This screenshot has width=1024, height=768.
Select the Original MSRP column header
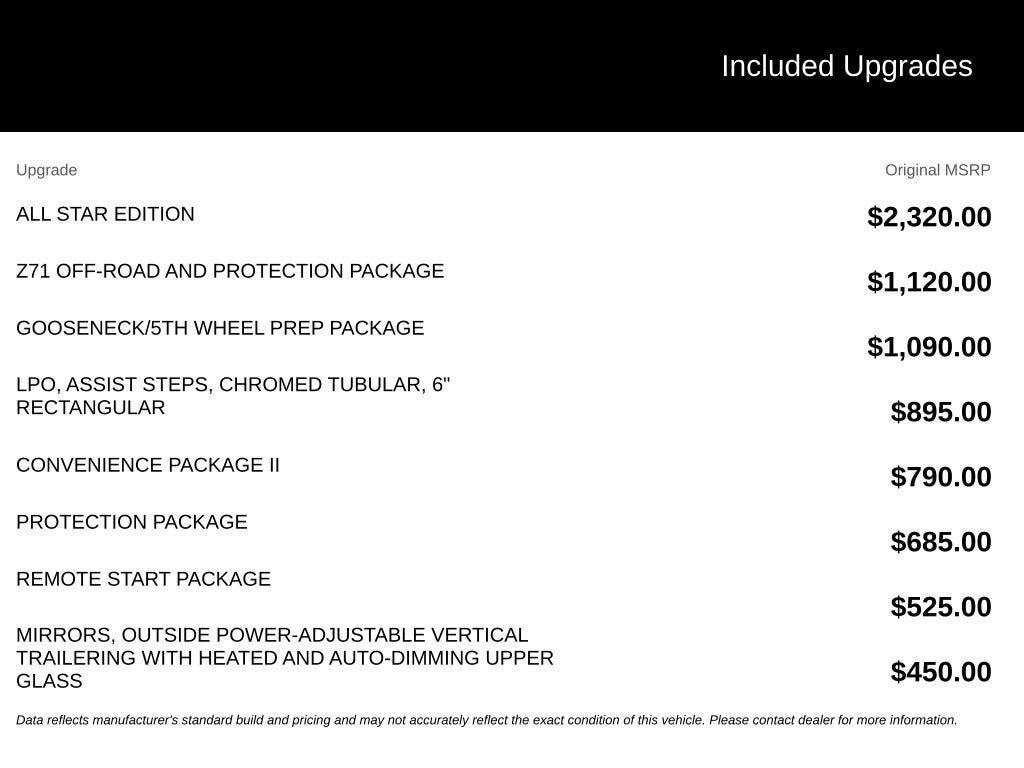(937, 170)
